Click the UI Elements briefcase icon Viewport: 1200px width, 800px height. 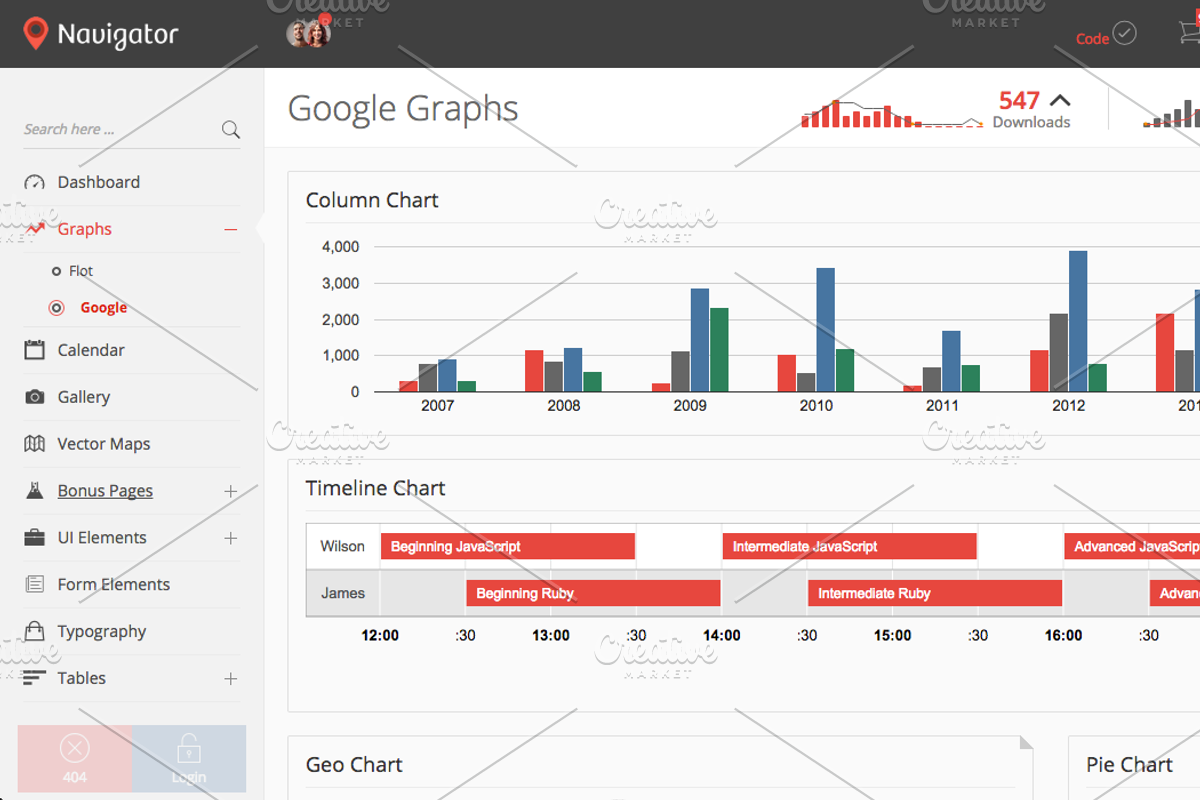35,538
